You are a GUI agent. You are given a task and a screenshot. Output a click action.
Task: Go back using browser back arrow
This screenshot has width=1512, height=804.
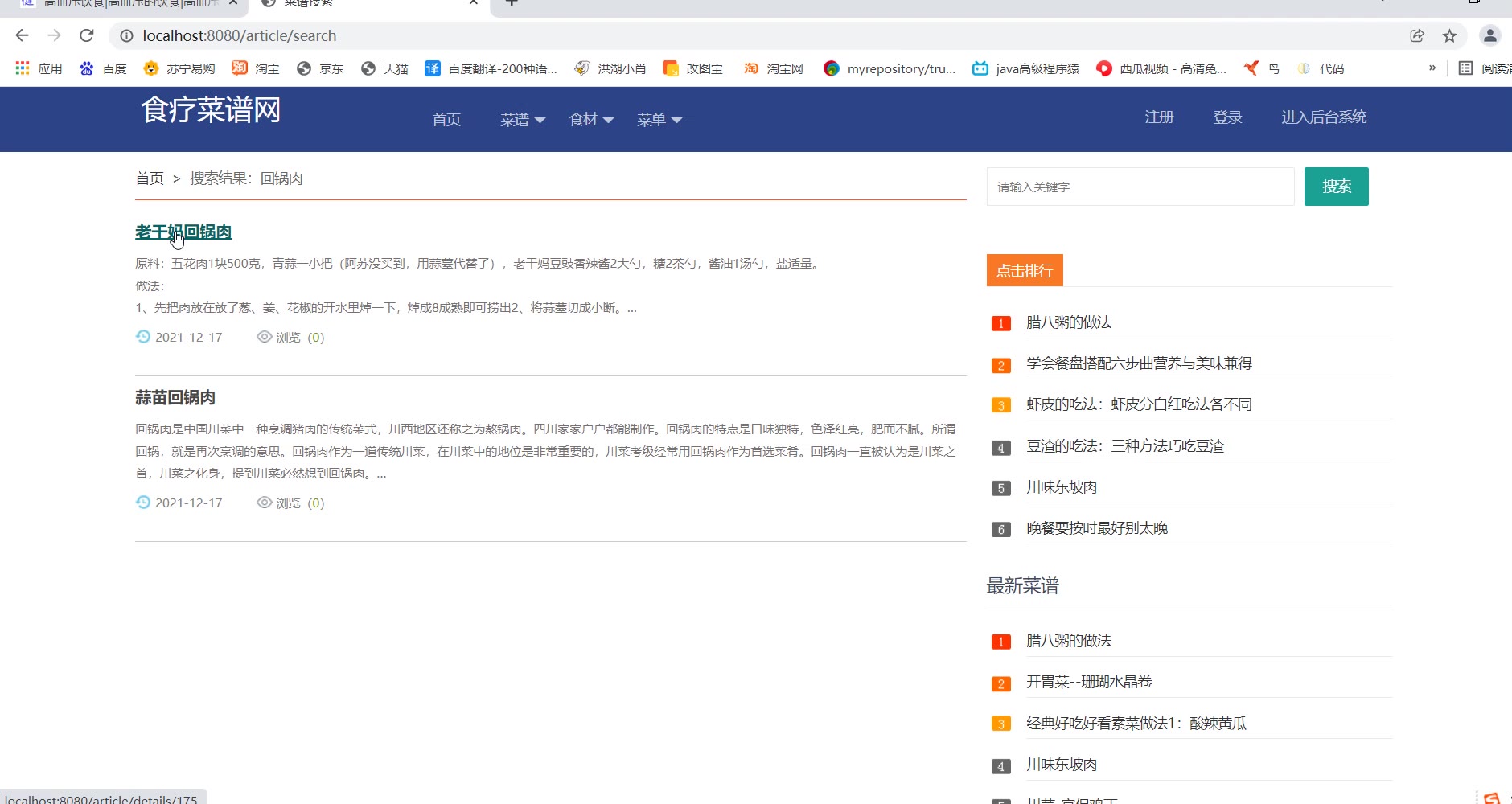coord(22,35)
